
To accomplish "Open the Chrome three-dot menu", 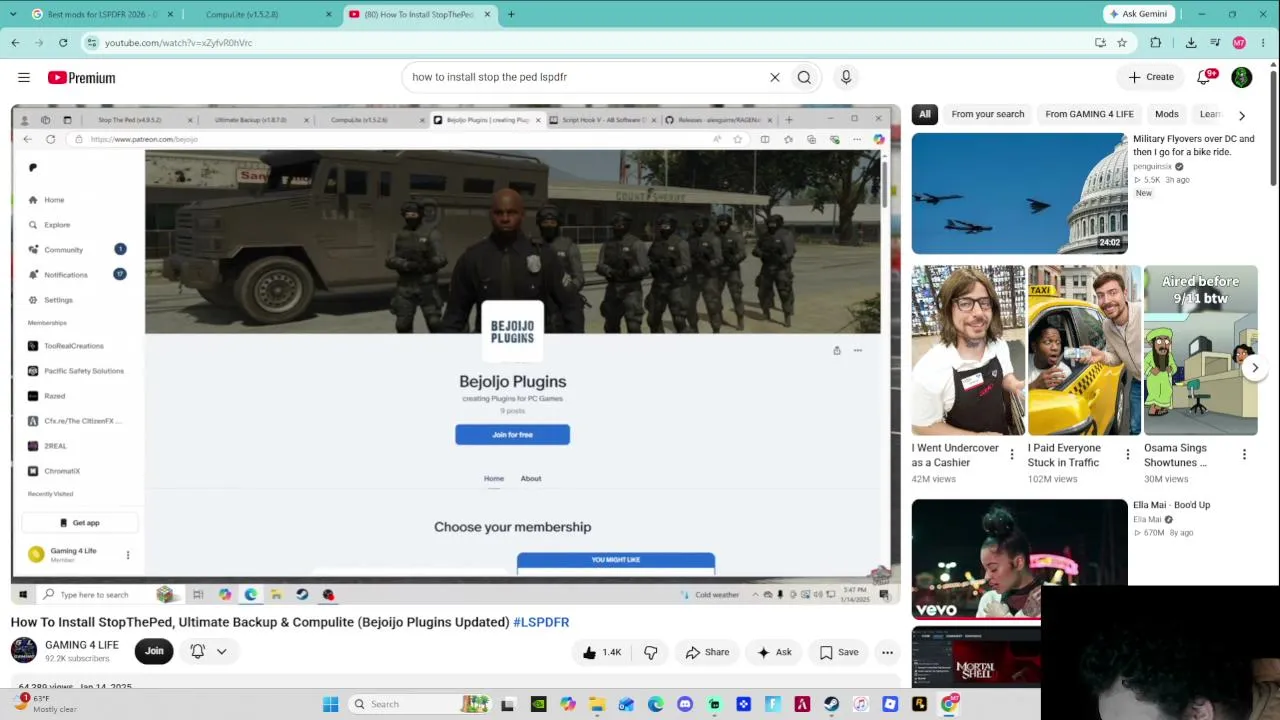I will click(x=1264, y=43).
